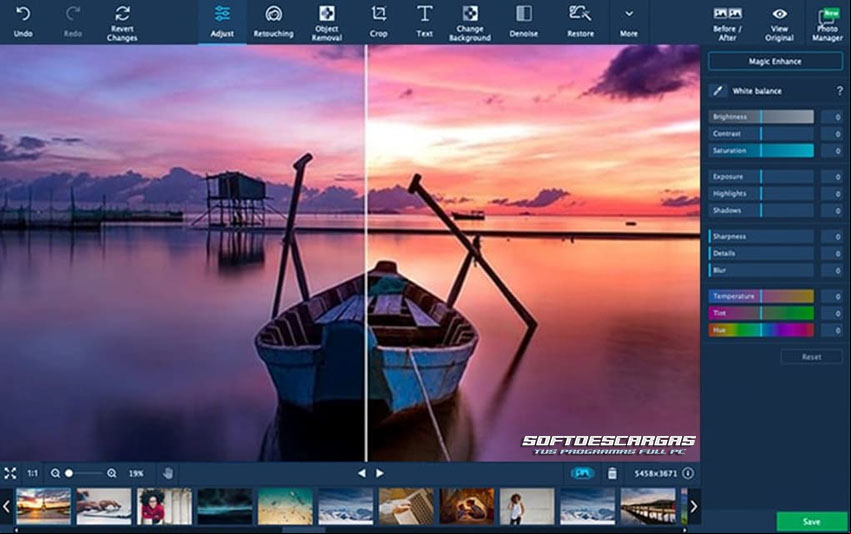Set zoom to 1:1
The height and width of the screenshot is (534, 851).
[x=33, y=473]
